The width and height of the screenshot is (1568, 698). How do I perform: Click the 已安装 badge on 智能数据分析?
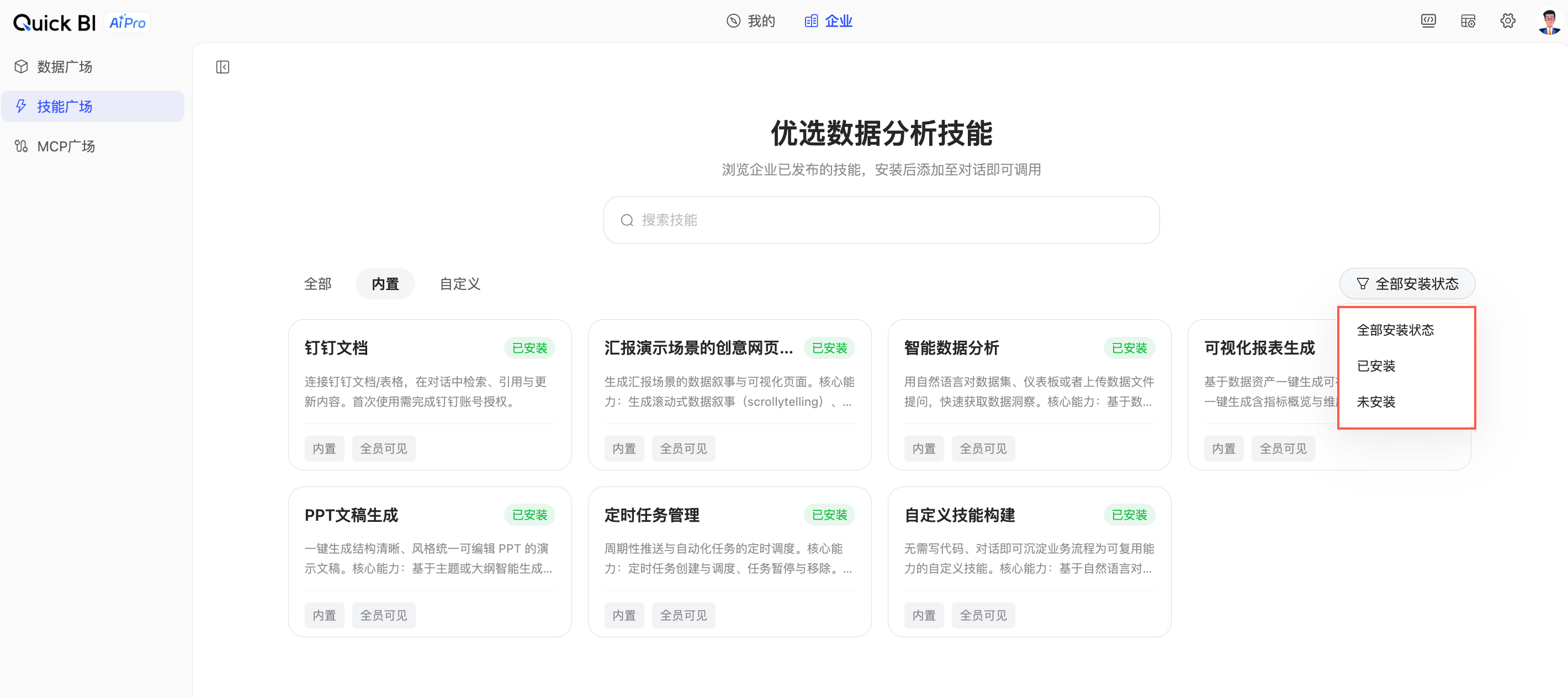1129,348
